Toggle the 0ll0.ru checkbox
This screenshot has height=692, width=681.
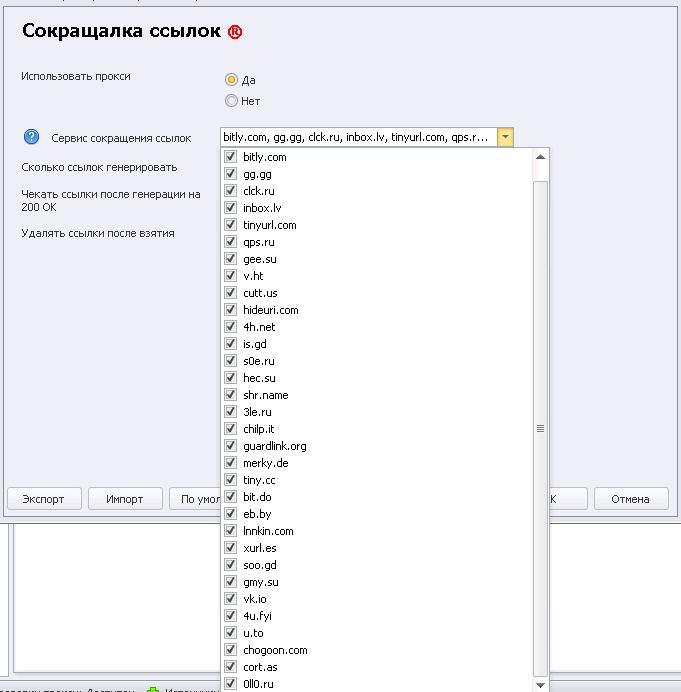point(230,684)
